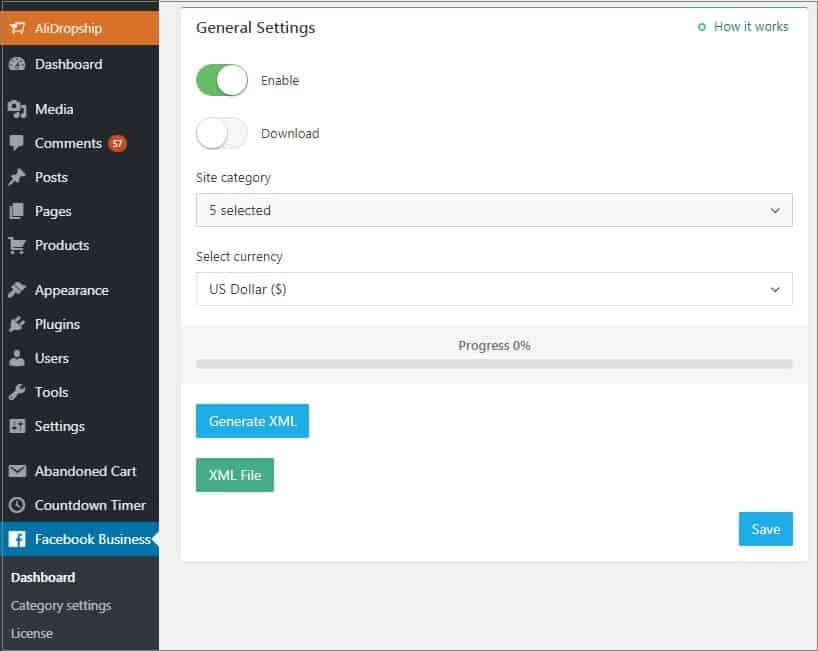Click the Progress 0% label
818x651 pixels.
[x=494, y=345]
